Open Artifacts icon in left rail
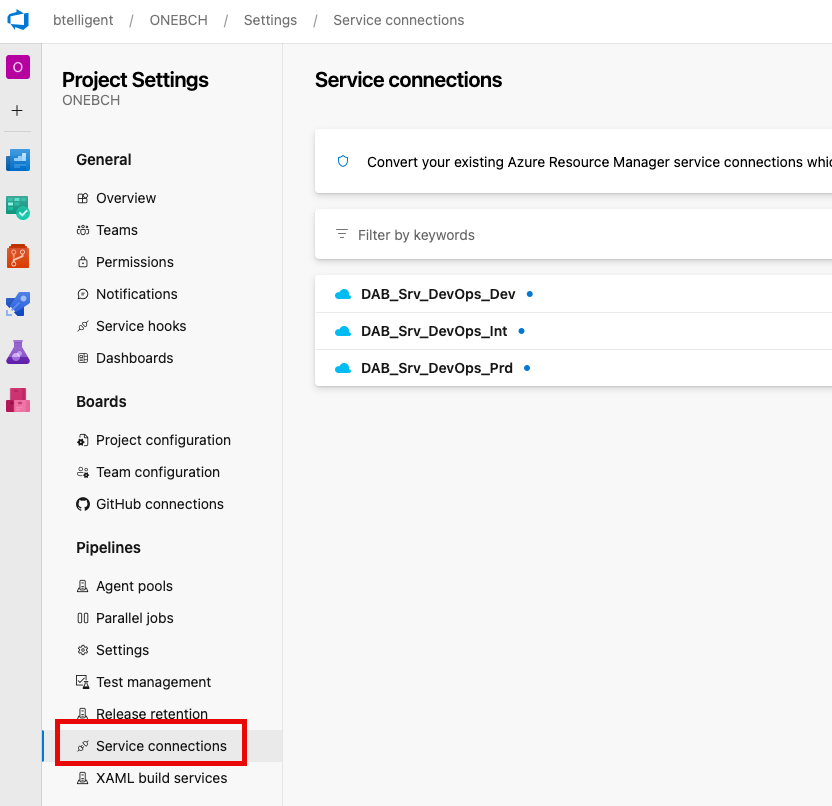This screenshot has height=806, width=832. [18, 400]
